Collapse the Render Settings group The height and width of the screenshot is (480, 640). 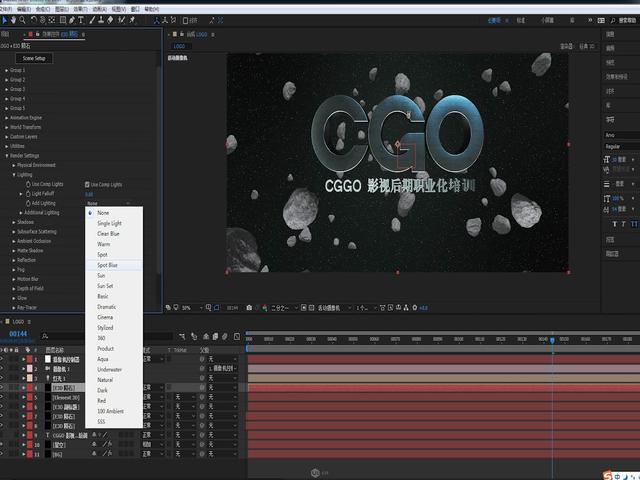[x=7, y=156]
